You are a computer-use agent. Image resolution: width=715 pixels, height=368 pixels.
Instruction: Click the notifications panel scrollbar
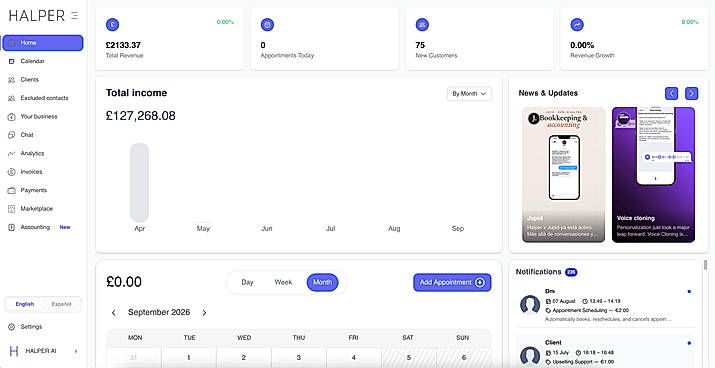705,265
